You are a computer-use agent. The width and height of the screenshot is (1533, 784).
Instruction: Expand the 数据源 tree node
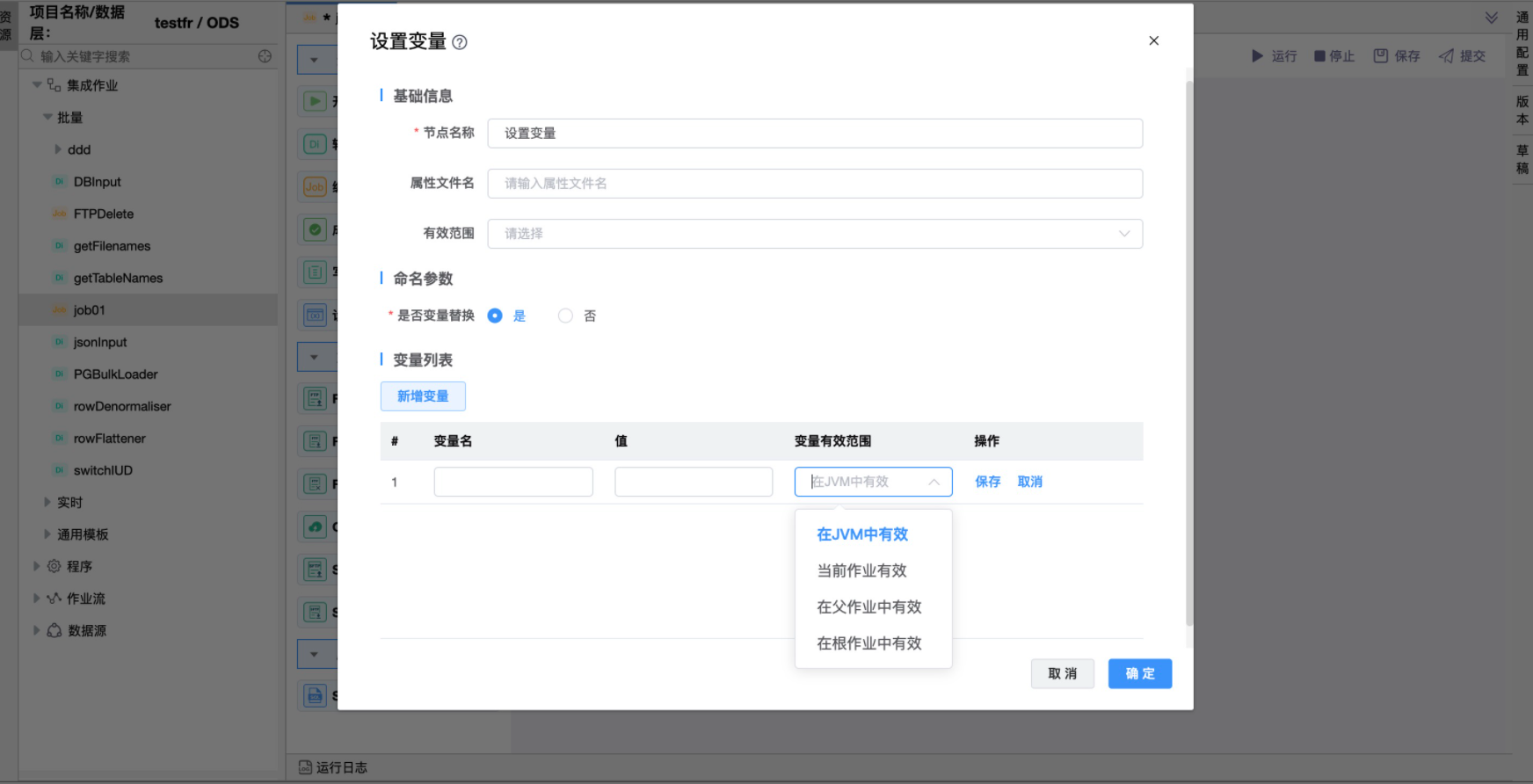36,631
